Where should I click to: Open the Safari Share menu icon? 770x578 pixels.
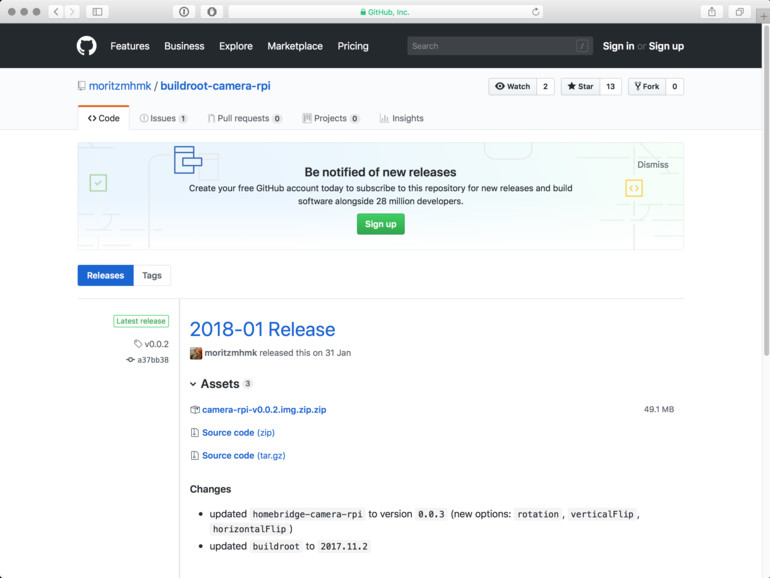(x=712, y=12)
